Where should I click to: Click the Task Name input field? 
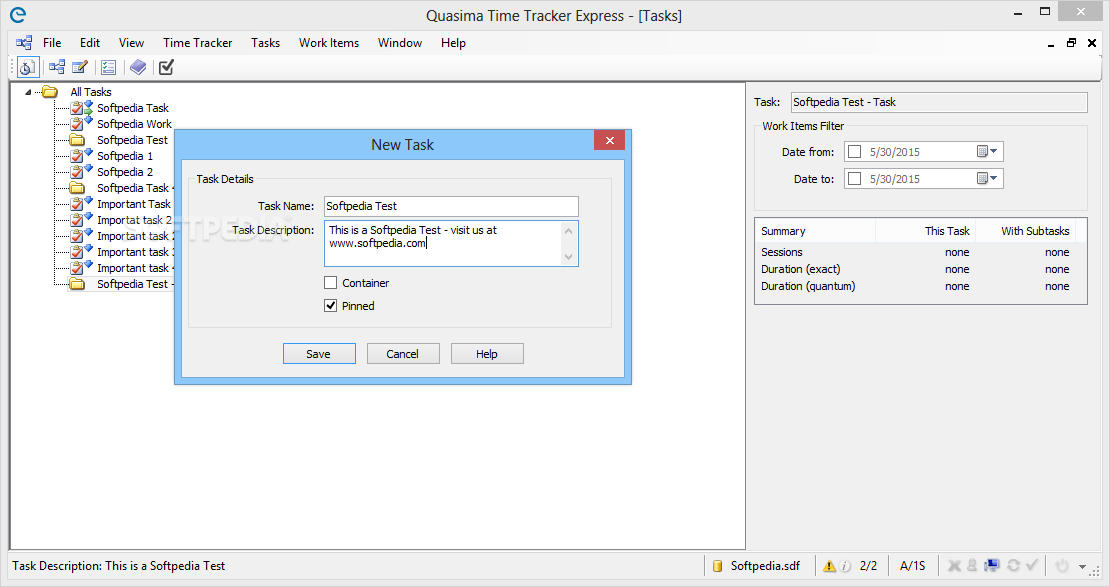coord(451,206)
